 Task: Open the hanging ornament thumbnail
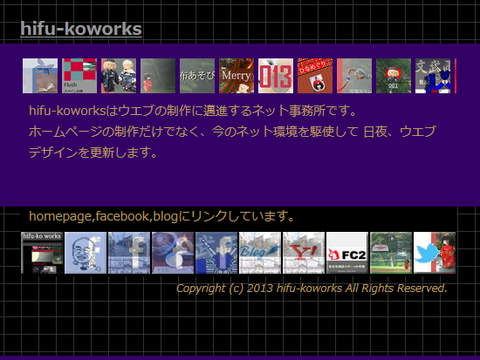tap(354, 76)
